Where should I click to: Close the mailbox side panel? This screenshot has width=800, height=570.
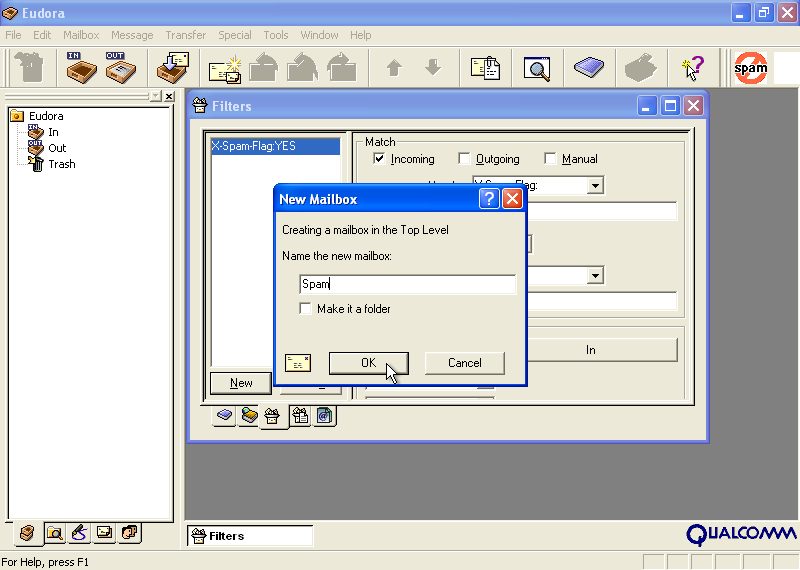click(169, 96)
